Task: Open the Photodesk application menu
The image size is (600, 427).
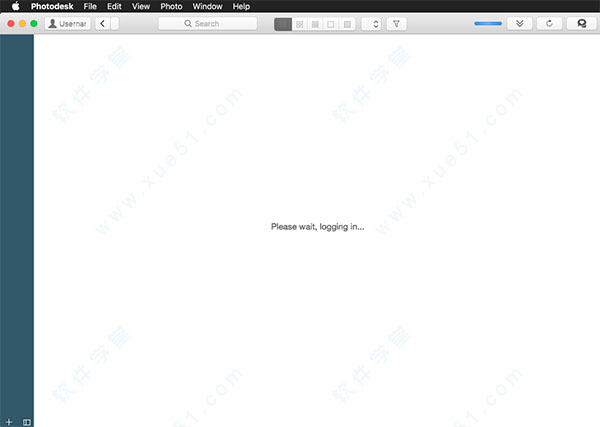Action: (52, 7)
